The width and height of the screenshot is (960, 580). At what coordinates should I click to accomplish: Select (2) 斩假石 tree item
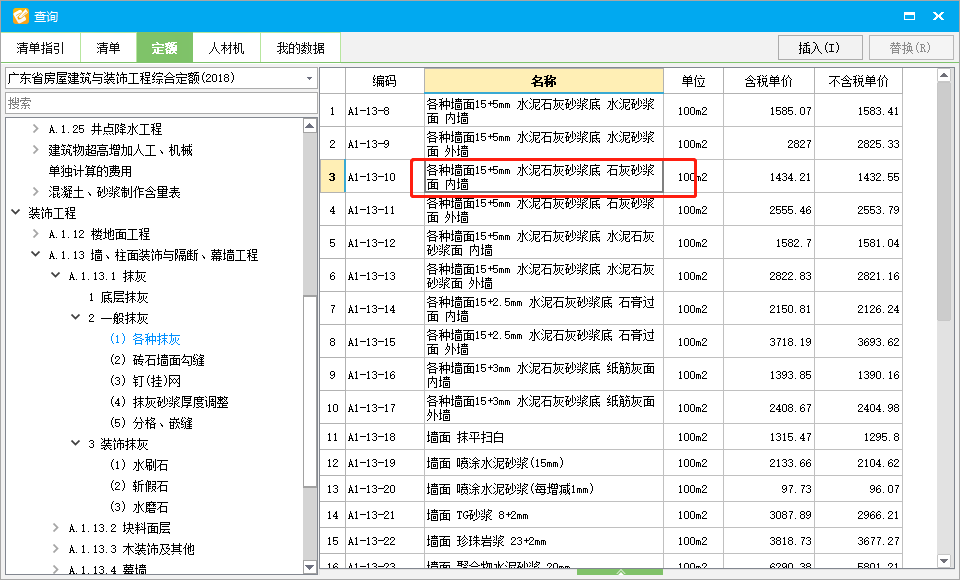click(x=139, y=486)
